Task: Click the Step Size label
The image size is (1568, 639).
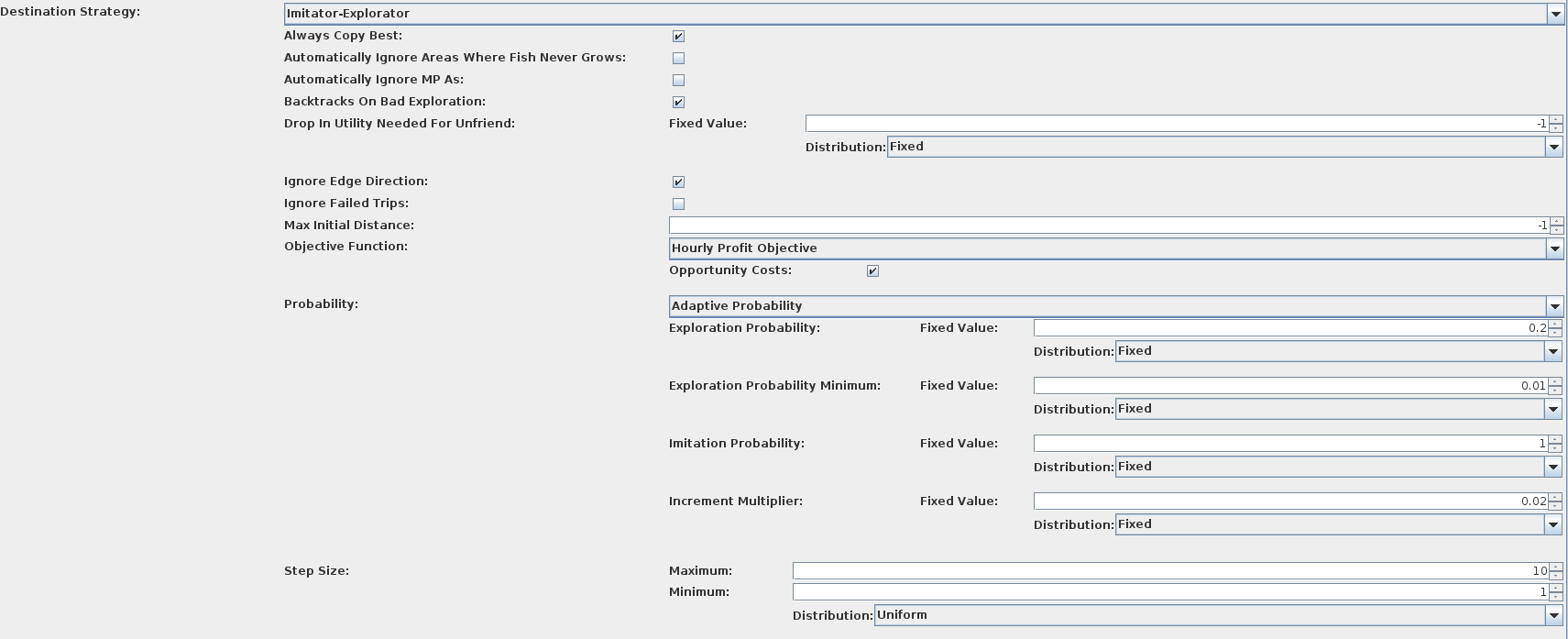Action: [316, 571]
